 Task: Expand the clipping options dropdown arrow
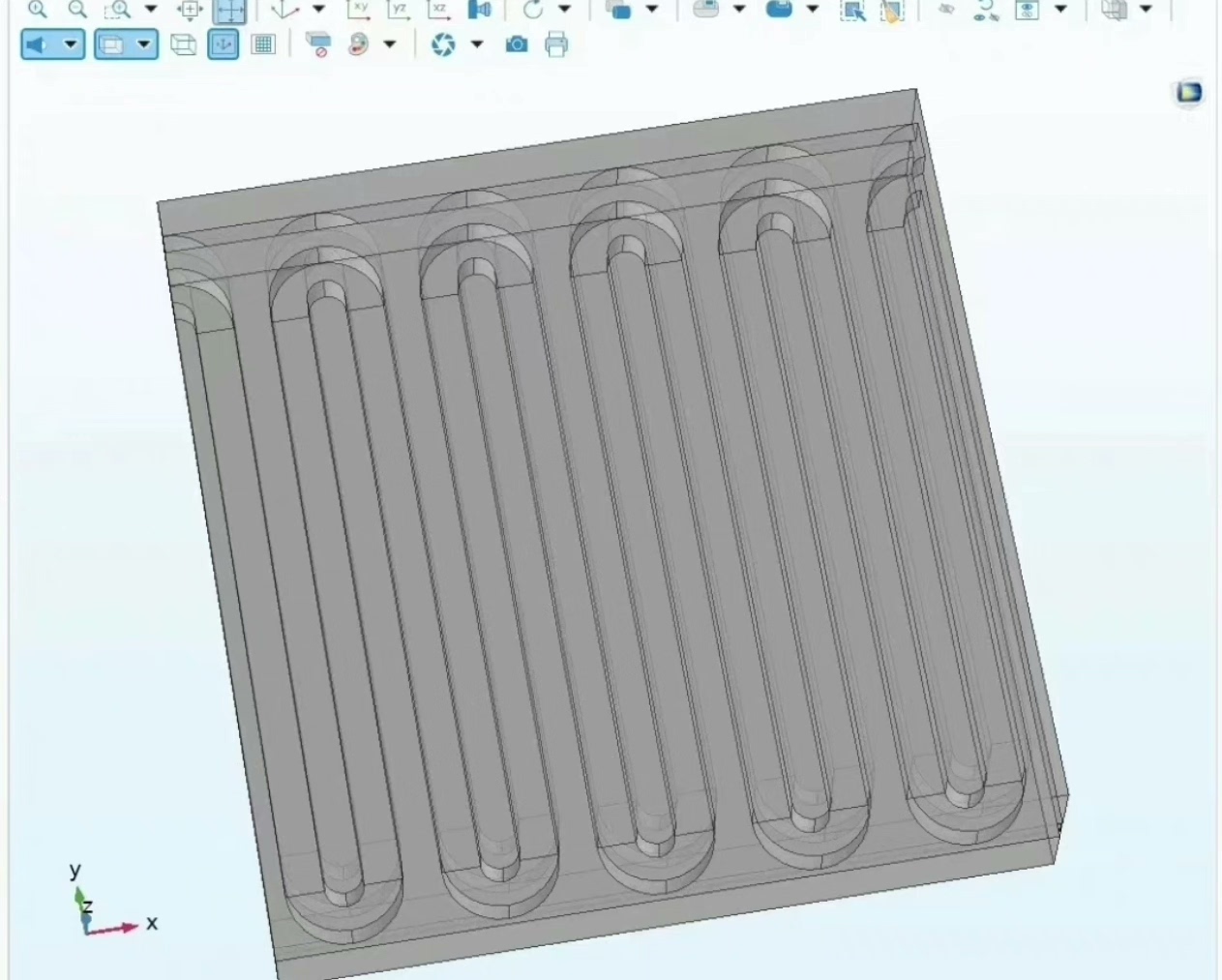1147,10
